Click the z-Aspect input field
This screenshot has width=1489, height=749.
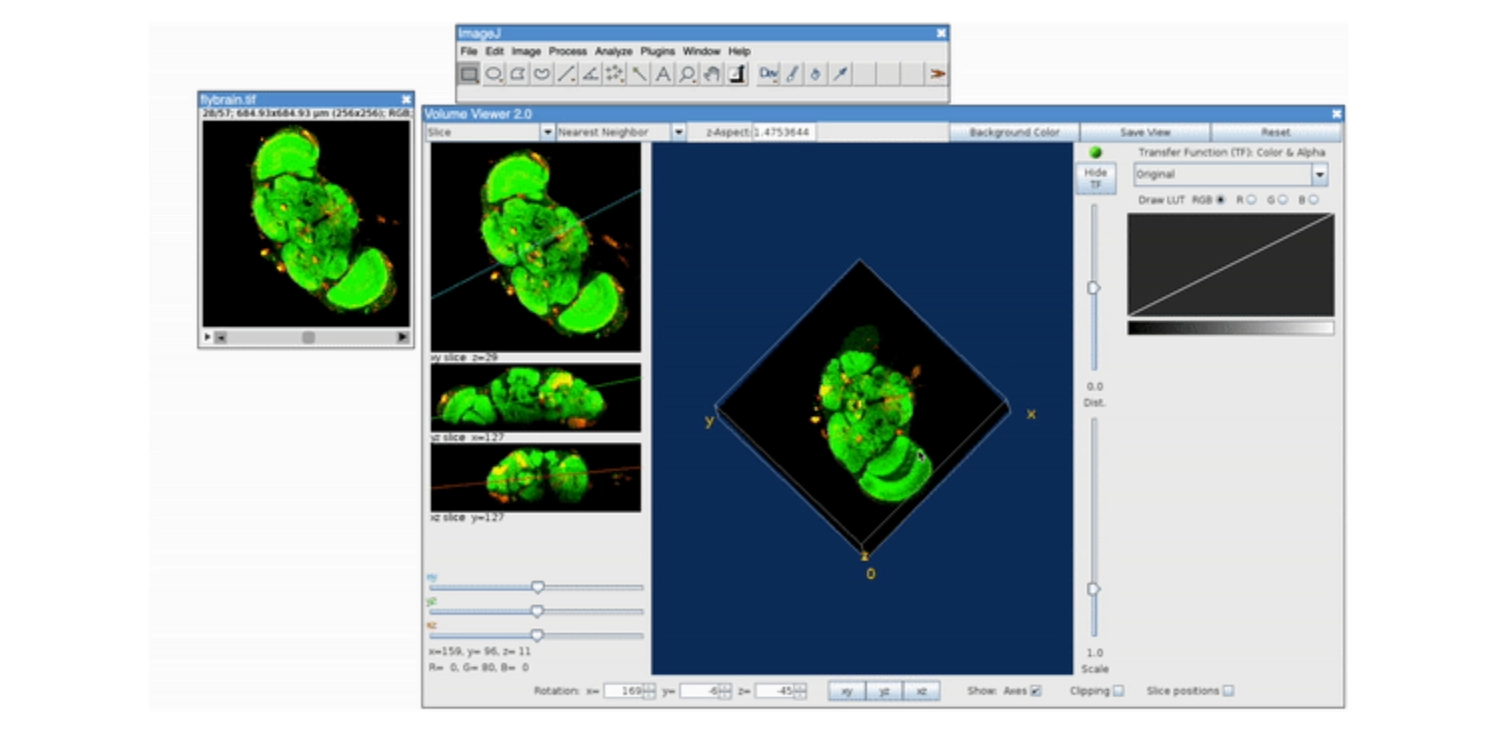(x=783, y=132)
